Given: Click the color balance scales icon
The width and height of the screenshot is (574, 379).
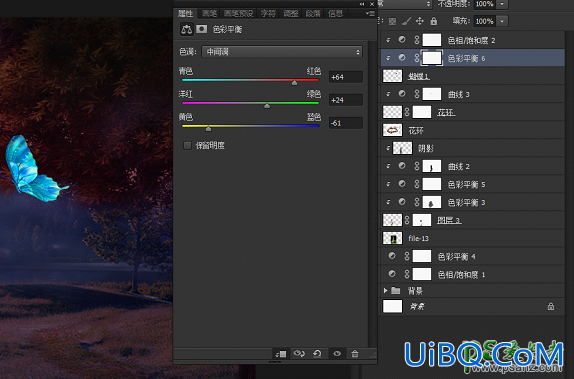Looking at the screenshot, I should pyautogui.click(x=186, y=29).
